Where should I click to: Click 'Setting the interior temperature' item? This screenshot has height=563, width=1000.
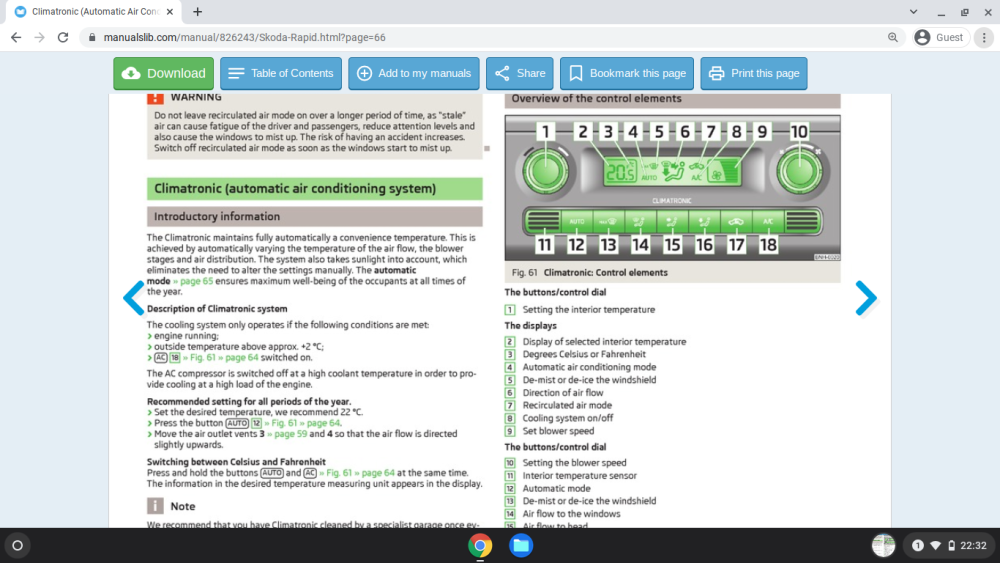(x=589, y=310)
